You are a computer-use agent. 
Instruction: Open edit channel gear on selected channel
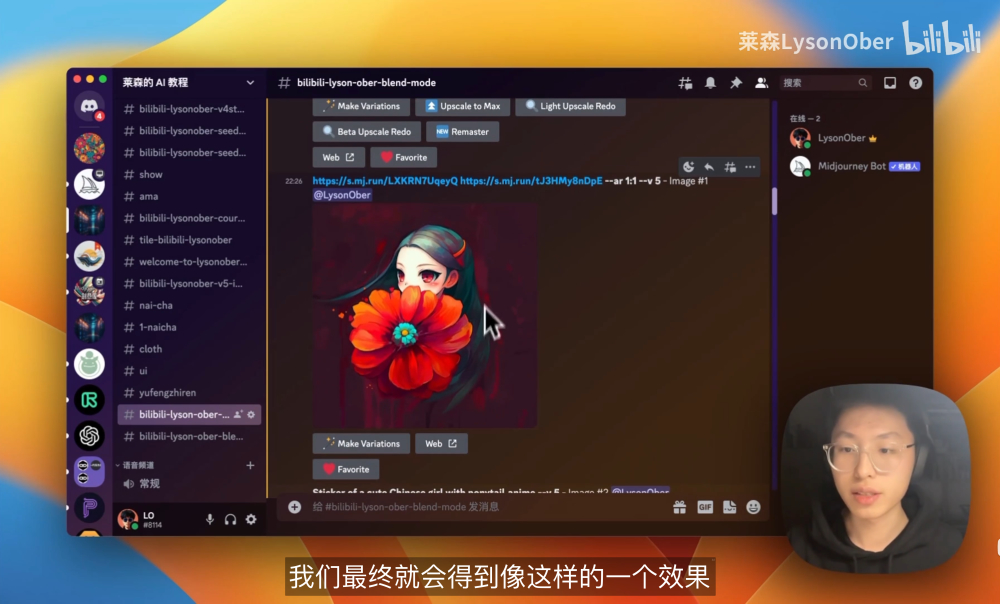(x=251, y=415)
